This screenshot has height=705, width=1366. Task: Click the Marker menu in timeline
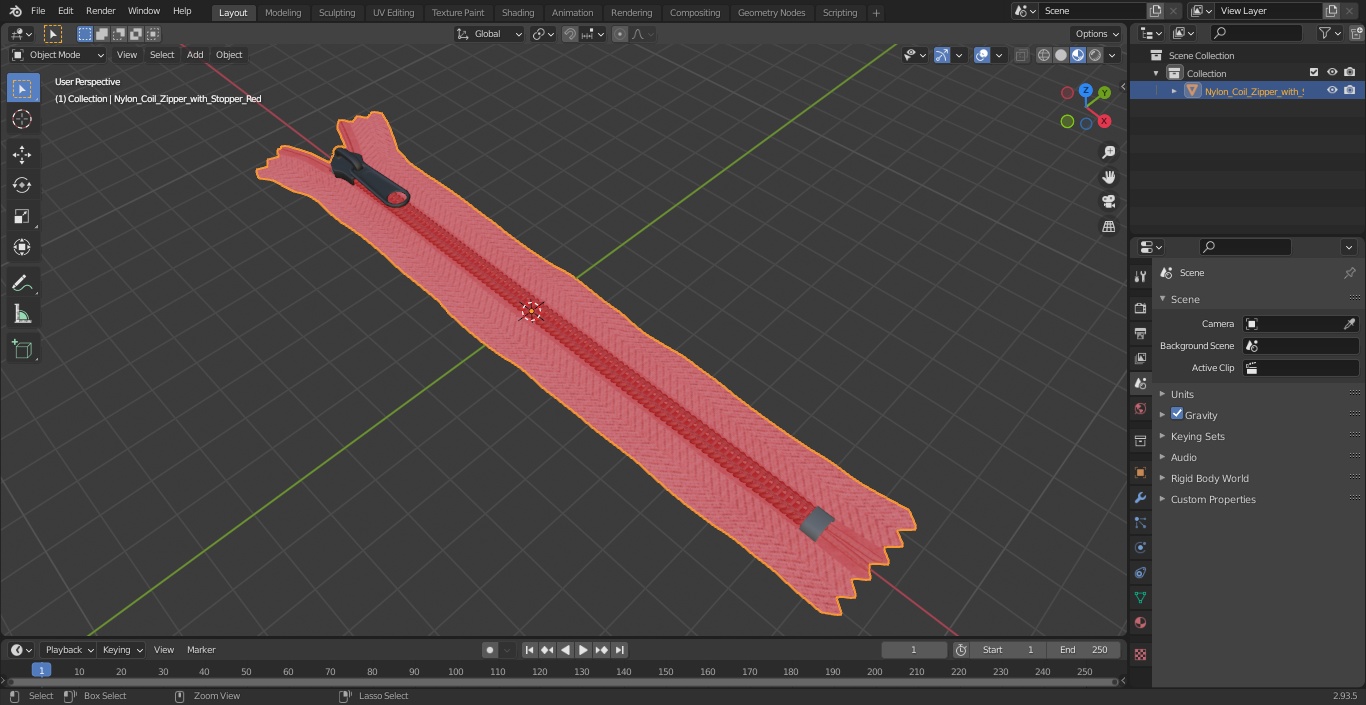click(x=201, y=650)
